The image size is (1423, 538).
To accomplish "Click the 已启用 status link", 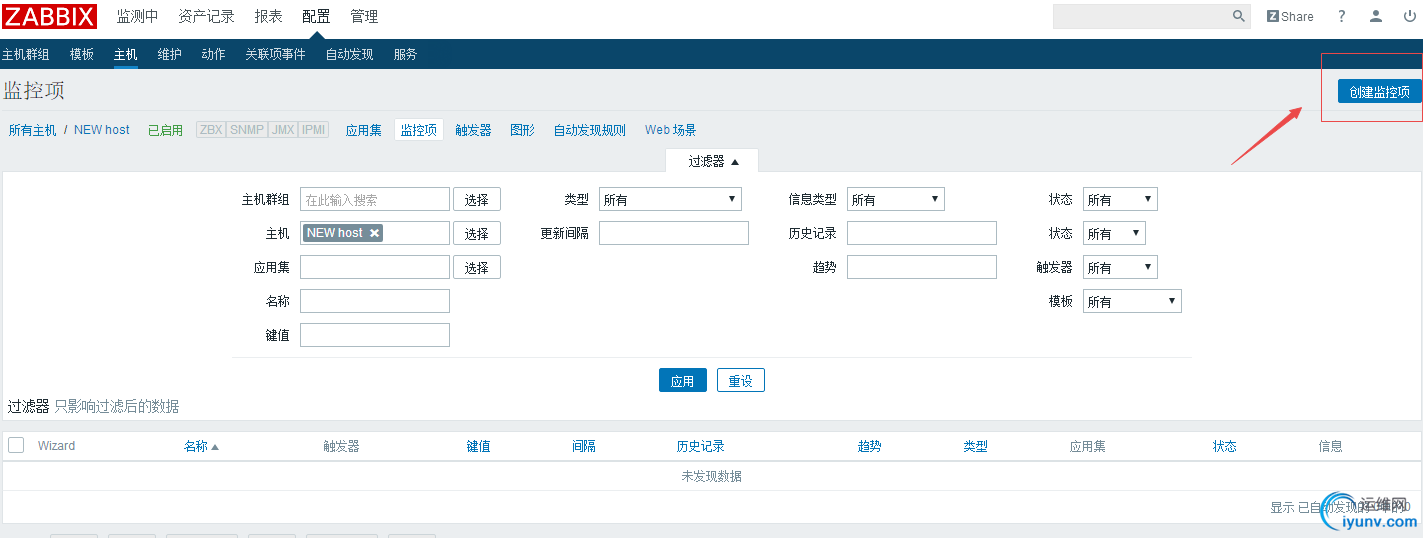I will [x=165, y=130].
